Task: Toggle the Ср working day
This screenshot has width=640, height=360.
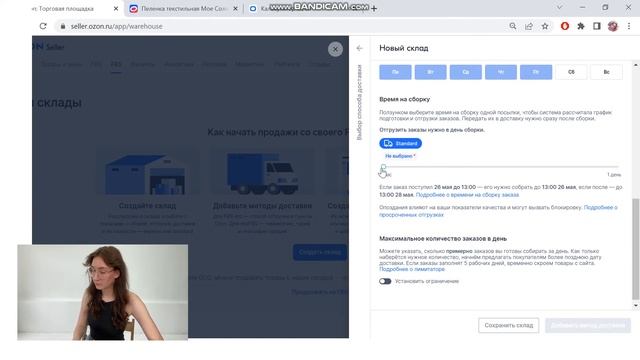Action: click(x=465, y=72)
